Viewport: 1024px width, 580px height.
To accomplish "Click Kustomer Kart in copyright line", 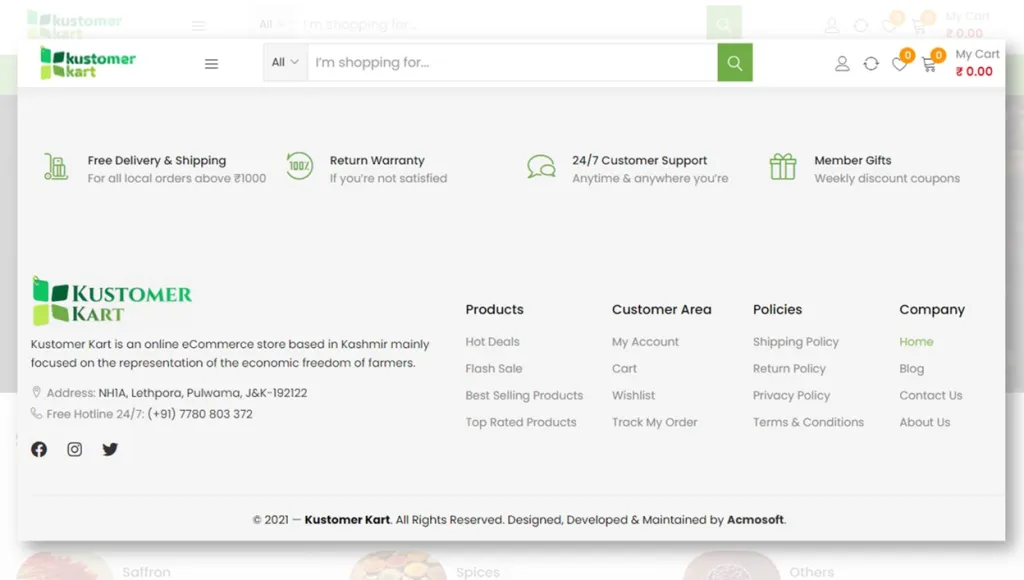I will 347,520.
